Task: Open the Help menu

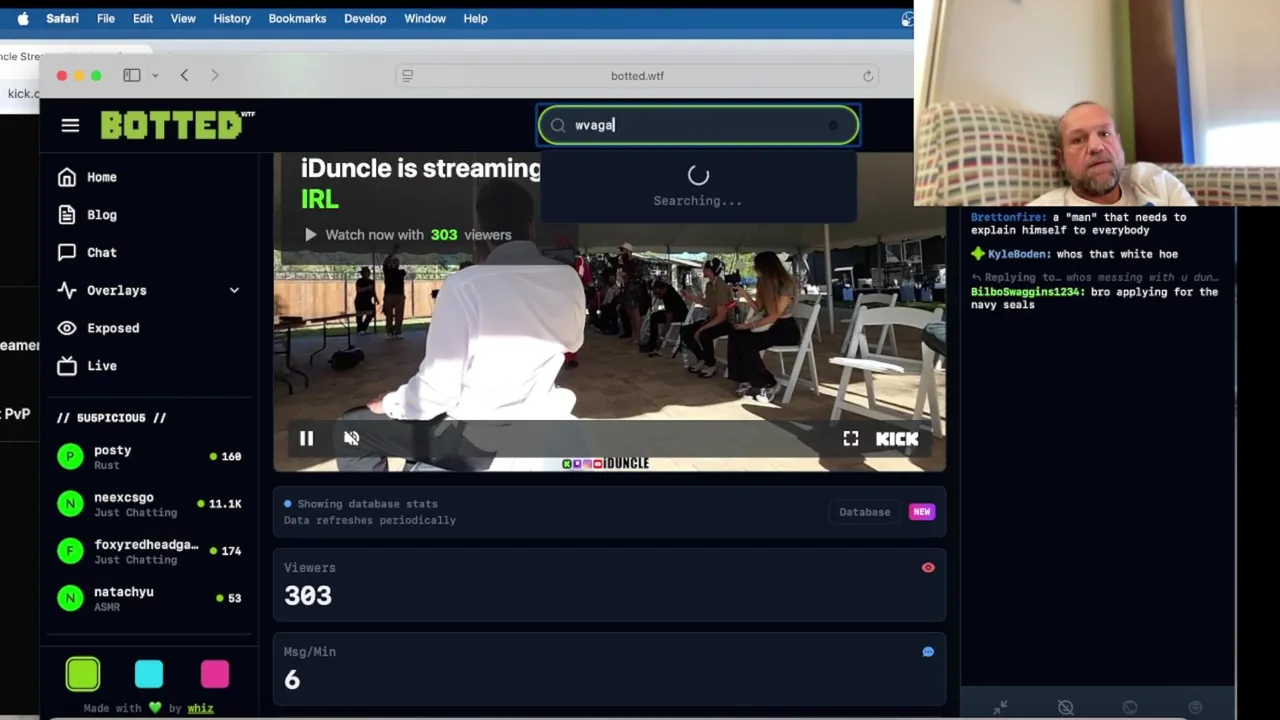Action: tap(476, 18)
